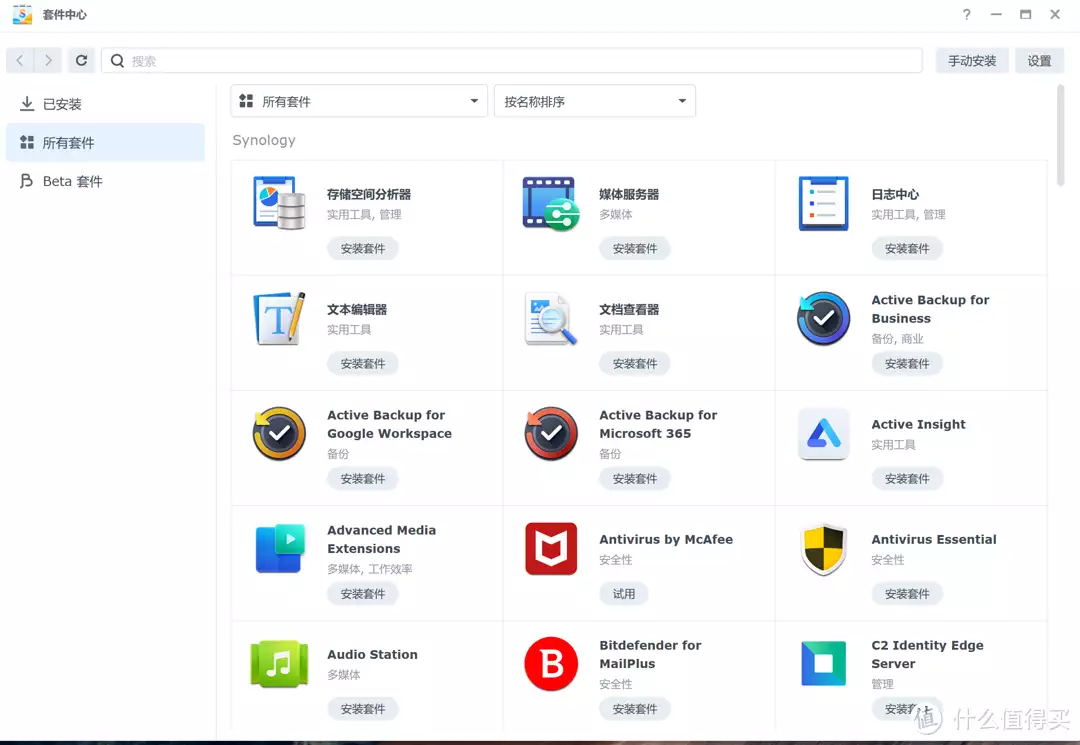Click 试用 for Antivirus by McAfee
The image size is (1080, 745).
point(623,594)
